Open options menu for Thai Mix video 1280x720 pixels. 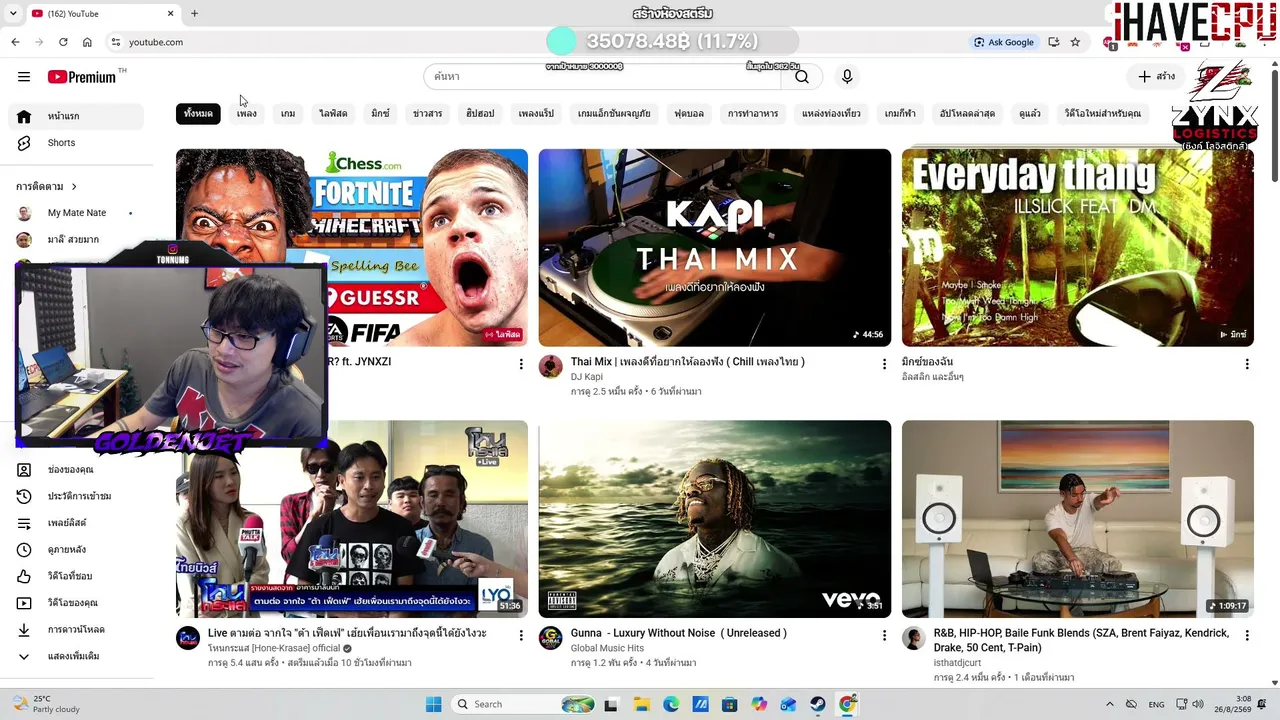point(884,364)
